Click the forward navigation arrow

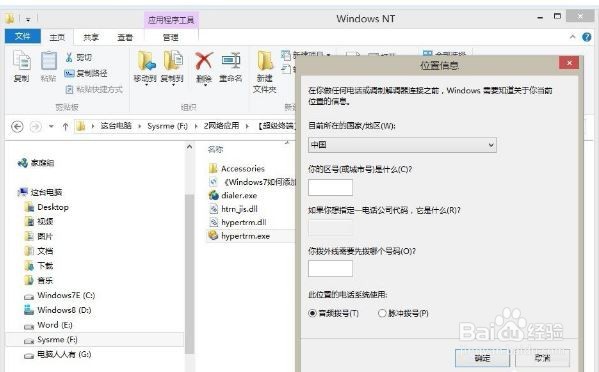pyautogui.click(x=36, y=126)
